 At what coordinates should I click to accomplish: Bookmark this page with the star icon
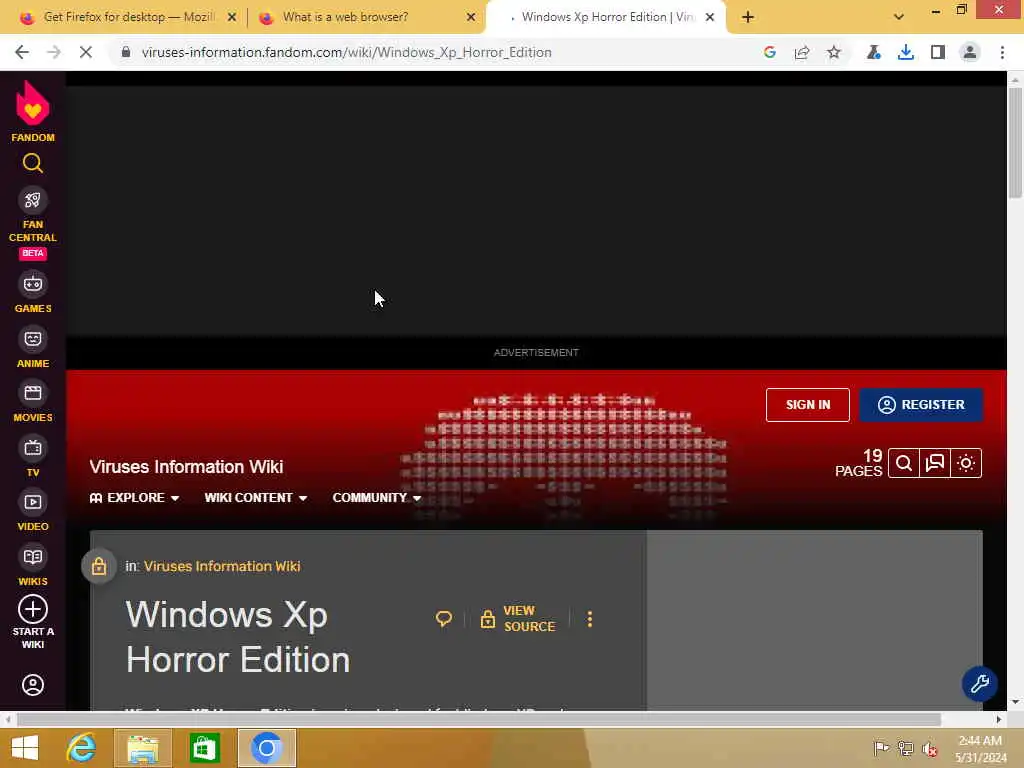tap(834, 52)
